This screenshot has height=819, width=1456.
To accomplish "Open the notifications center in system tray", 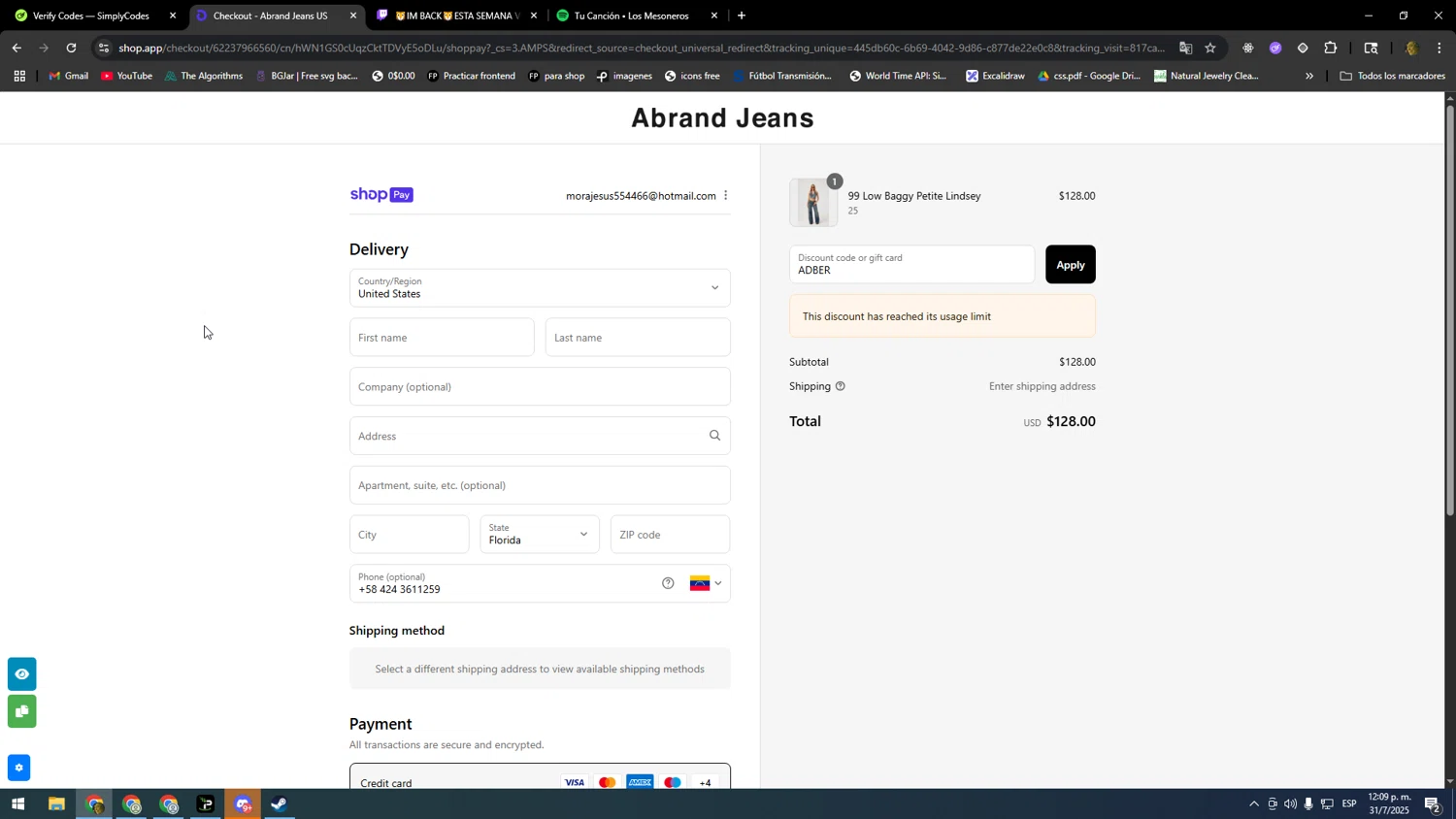I will [1433, 804].
